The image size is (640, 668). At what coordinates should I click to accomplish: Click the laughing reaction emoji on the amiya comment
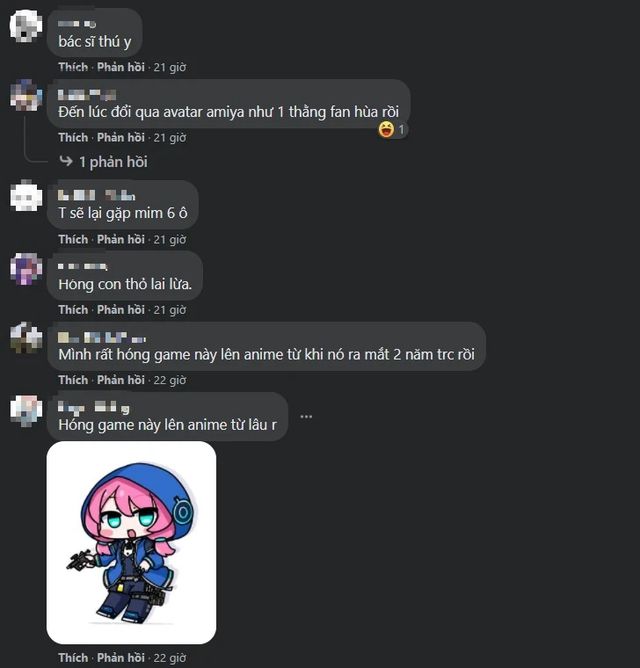point(386,130)
